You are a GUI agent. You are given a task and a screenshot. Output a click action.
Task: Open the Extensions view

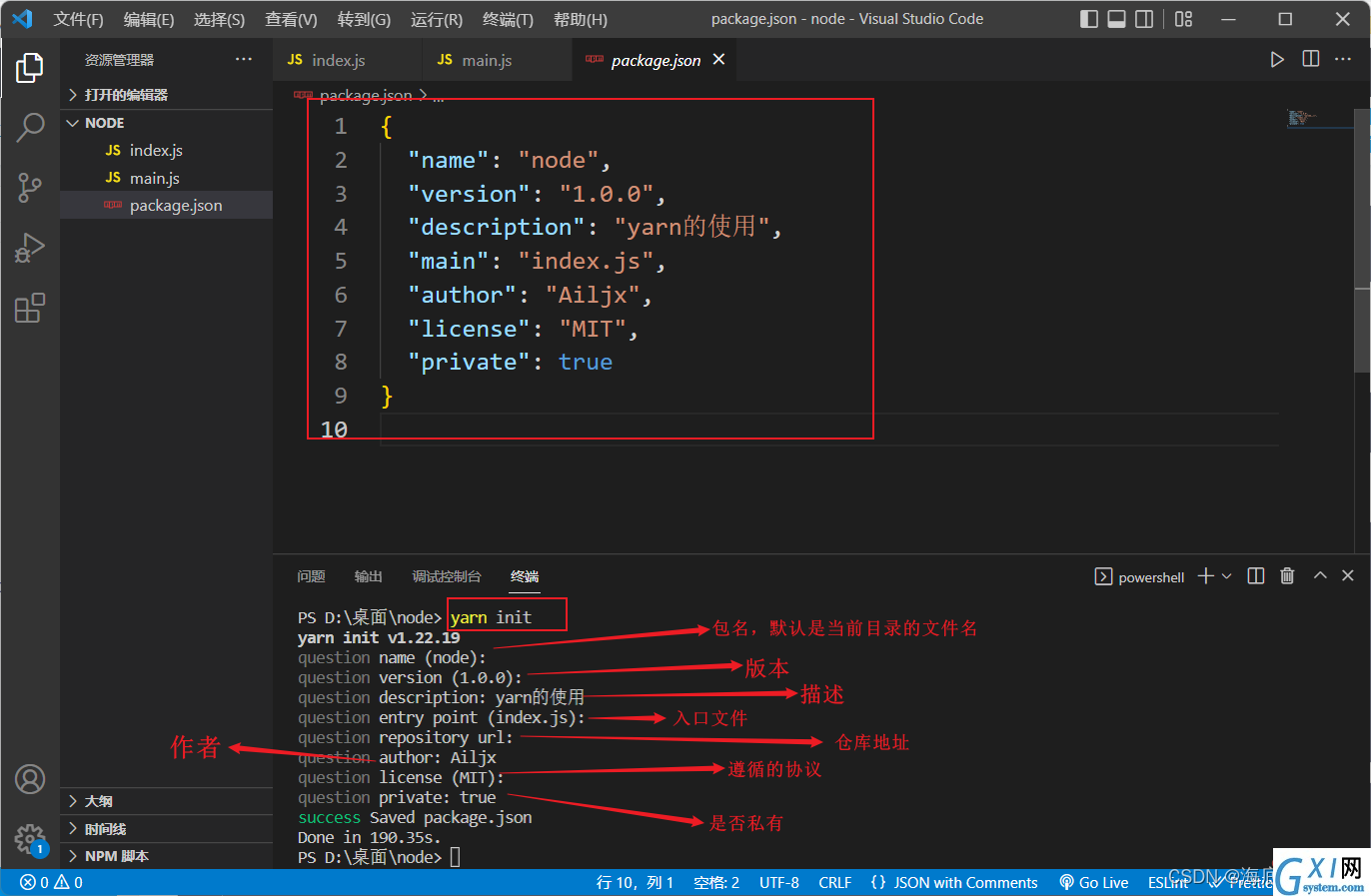pos(30,308)
